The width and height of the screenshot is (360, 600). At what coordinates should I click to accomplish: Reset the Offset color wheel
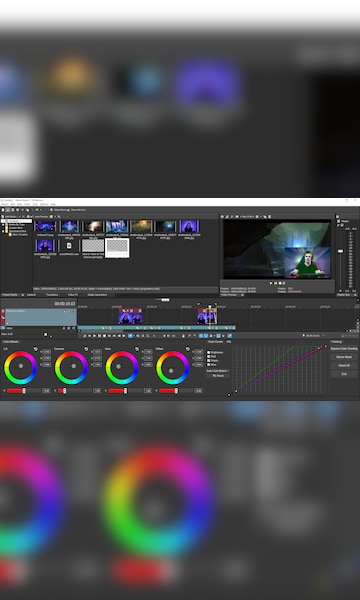pos(187,349)
